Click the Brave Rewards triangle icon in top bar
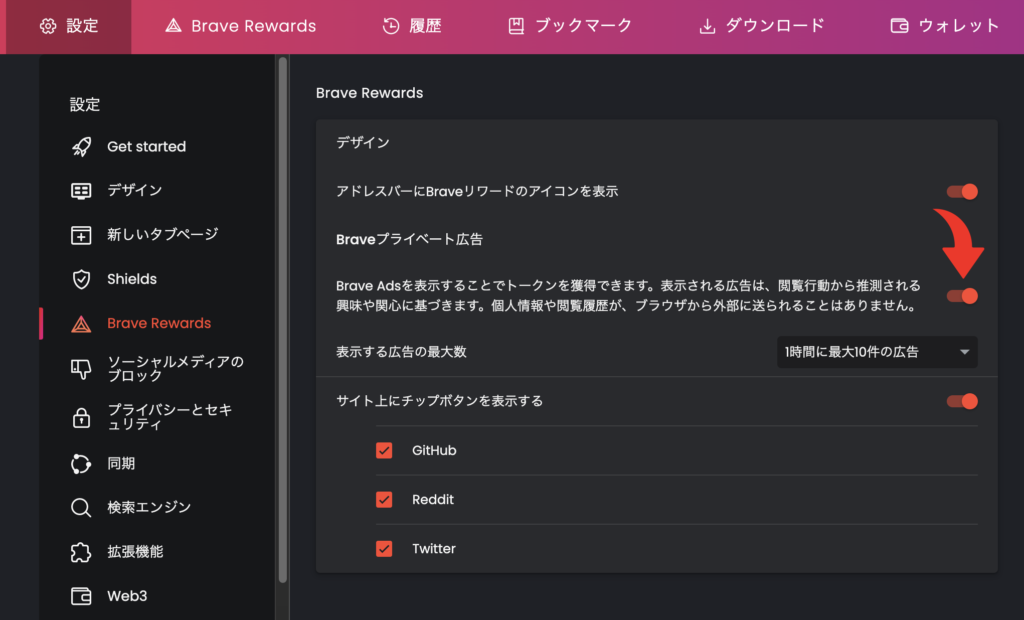This screenshot has width=1024, height=620. click(x=173, y=25)
